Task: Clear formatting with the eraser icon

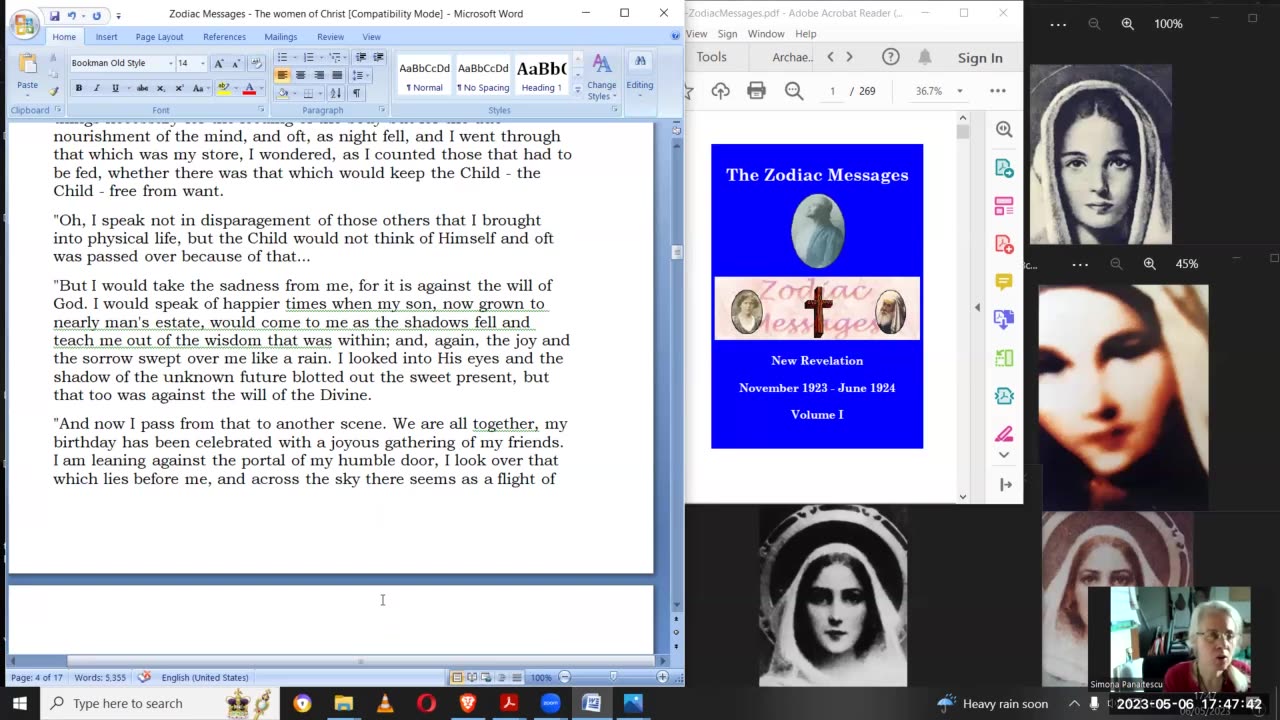Action: 256,63
